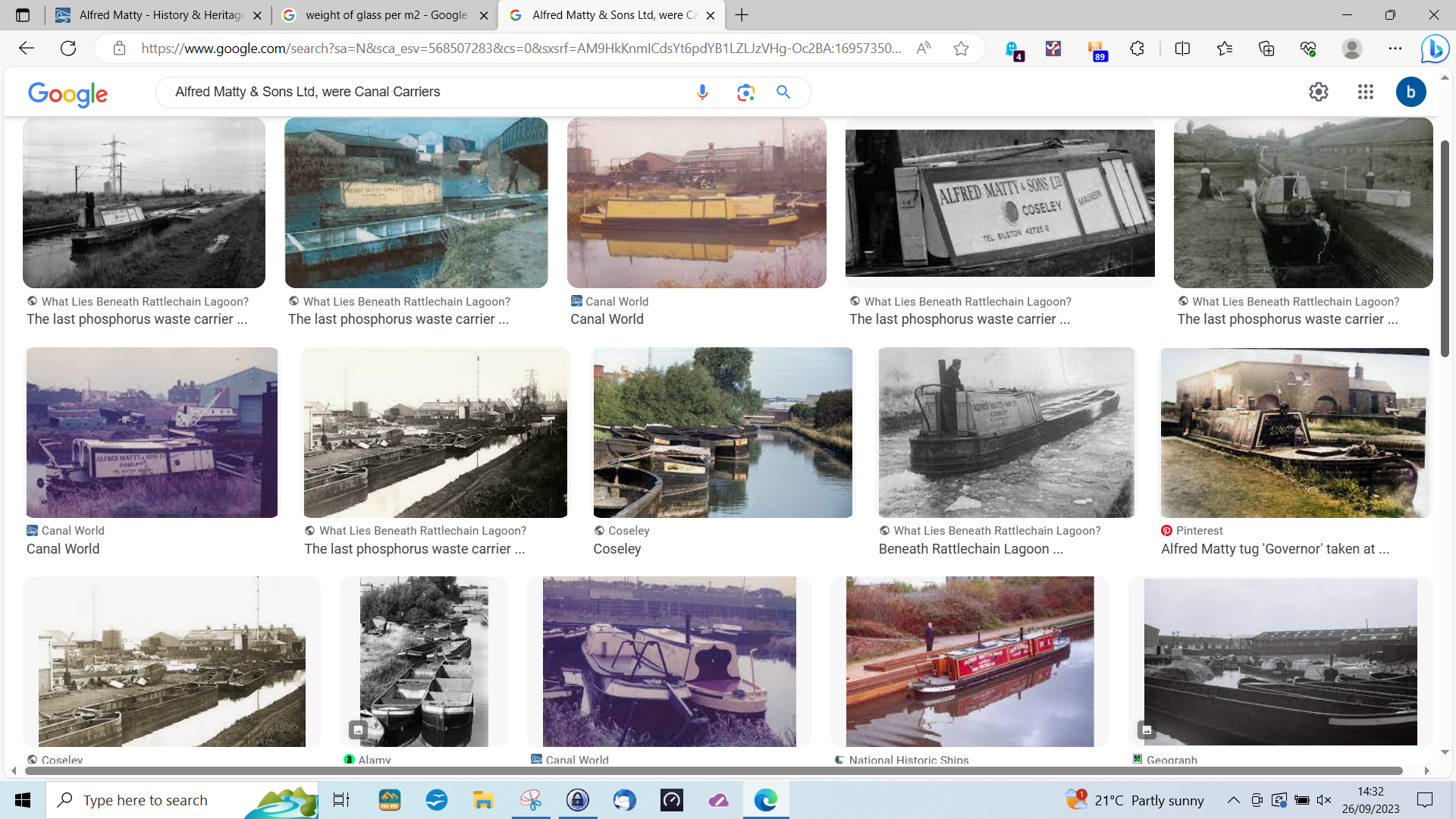Open the Extensions puzzle icon
Image resolution: width=1456 pixels, height=819 pixels.
1137,49
